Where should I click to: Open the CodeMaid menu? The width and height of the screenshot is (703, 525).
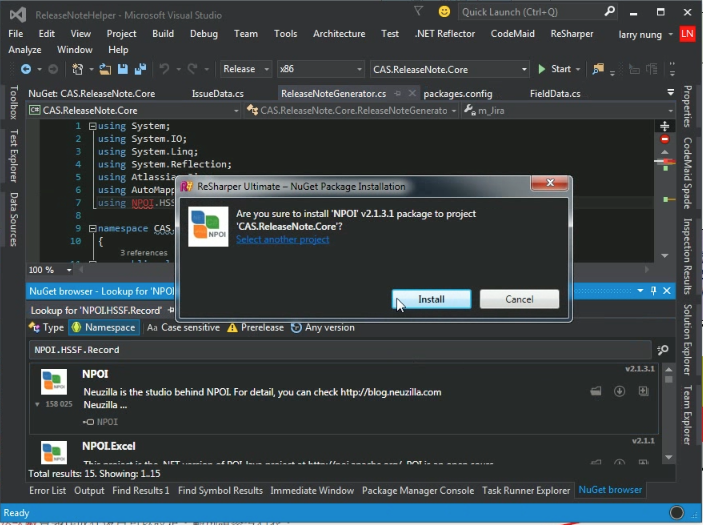pyautogui.click(x=512, y=34)
